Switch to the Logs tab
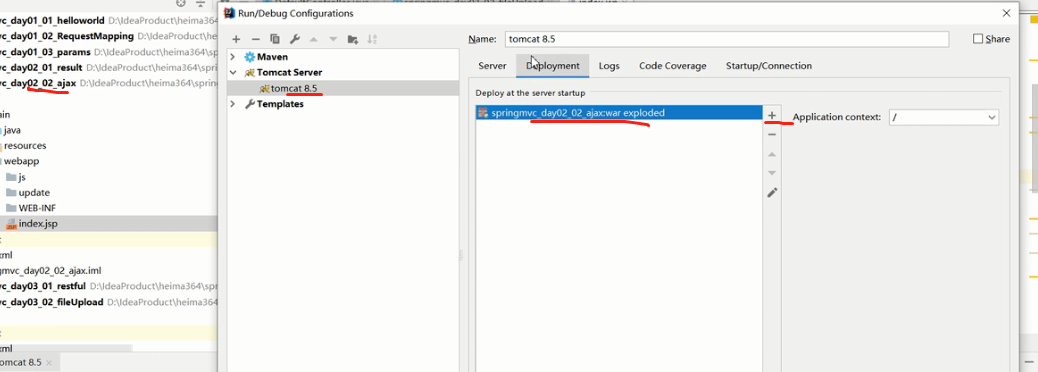 click(x=609, y=66)
